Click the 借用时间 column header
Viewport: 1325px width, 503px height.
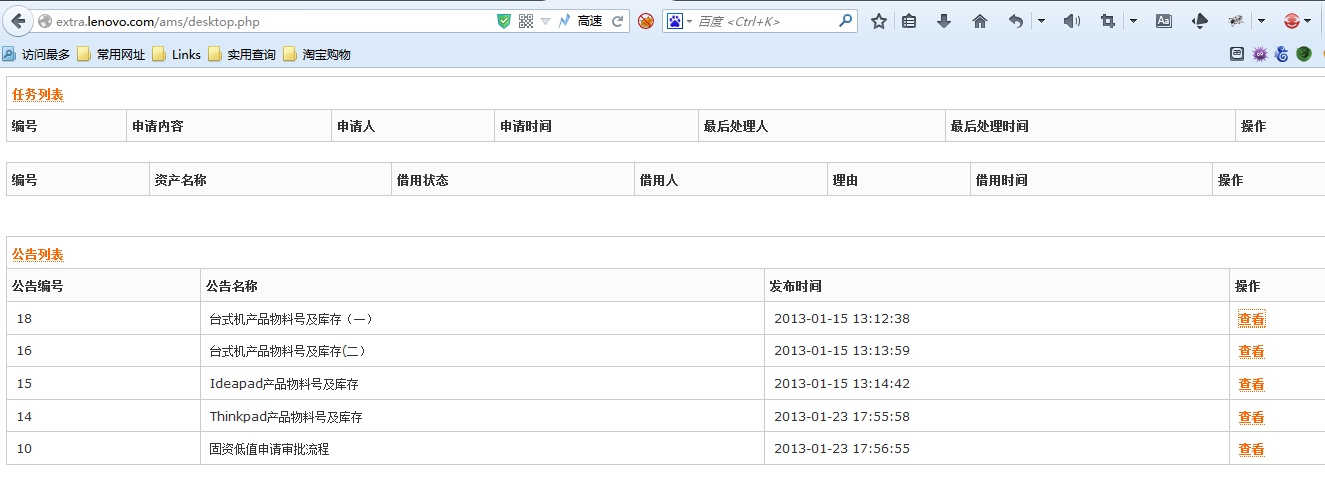point(1002,180)
